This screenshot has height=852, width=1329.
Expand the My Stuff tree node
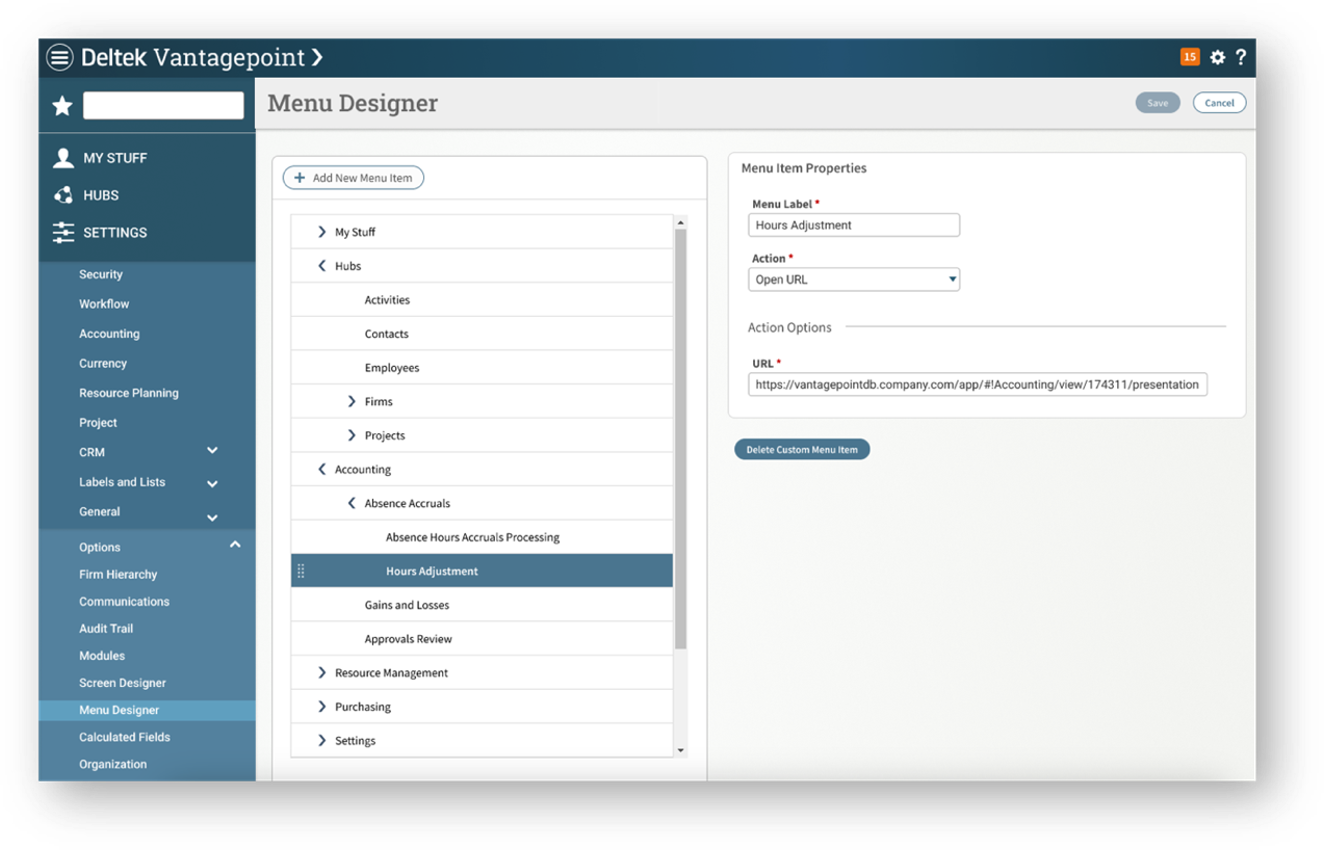coord(322,232)
